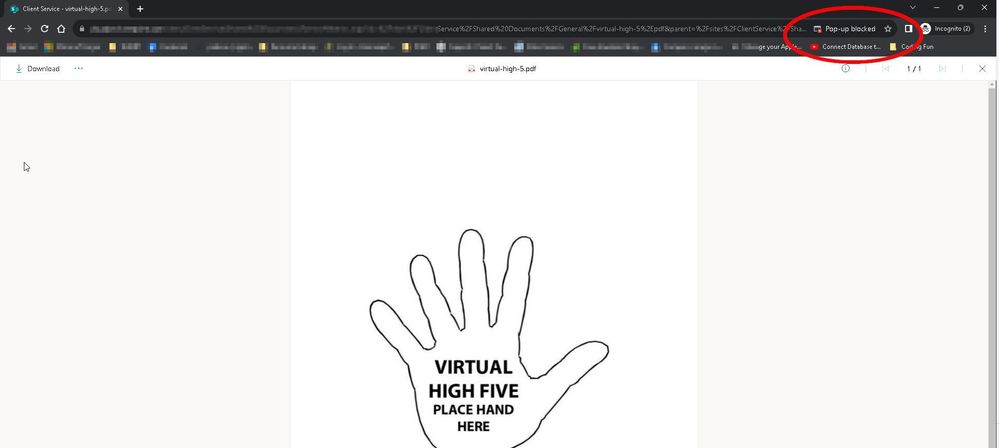The image size is (999, 448).
Task: Click the virtual high five hand image
Action: pos(489,338)
